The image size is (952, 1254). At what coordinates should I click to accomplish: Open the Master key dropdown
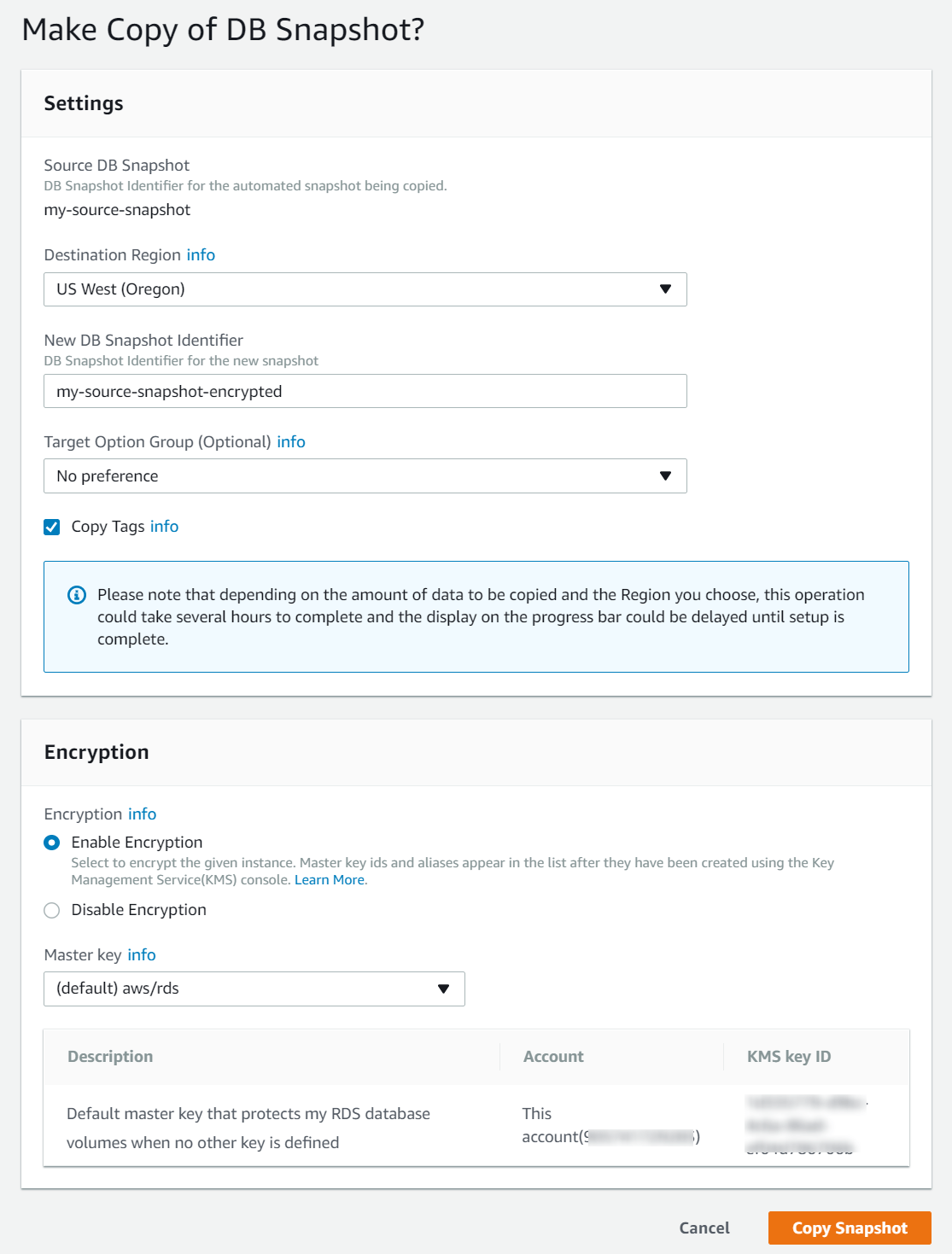(x=254, y=989)
